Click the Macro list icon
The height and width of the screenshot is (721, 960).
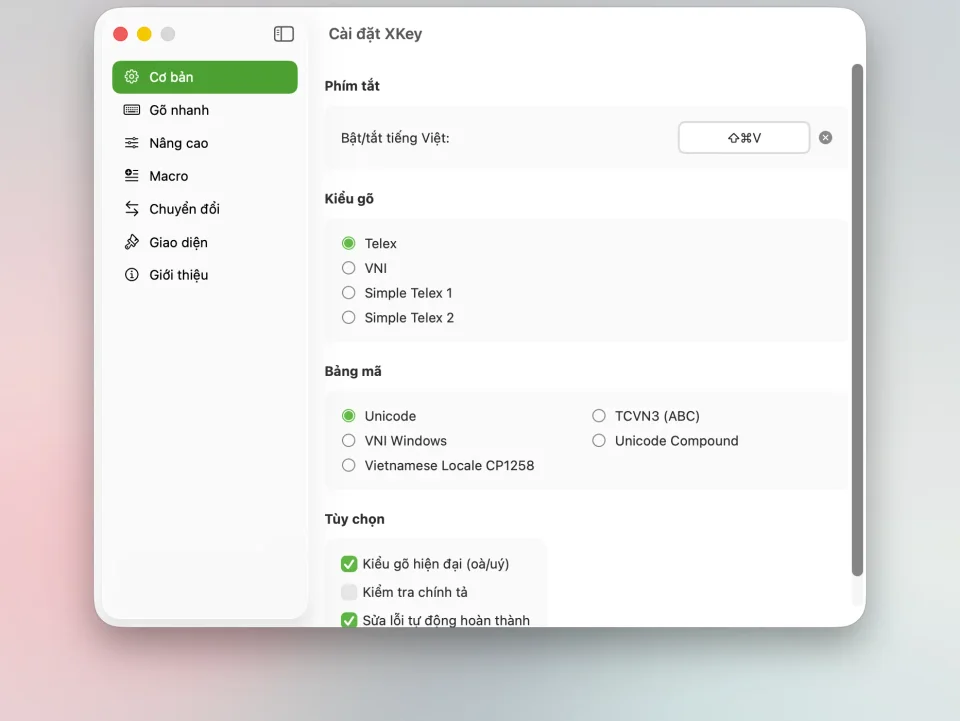(132, 176)
